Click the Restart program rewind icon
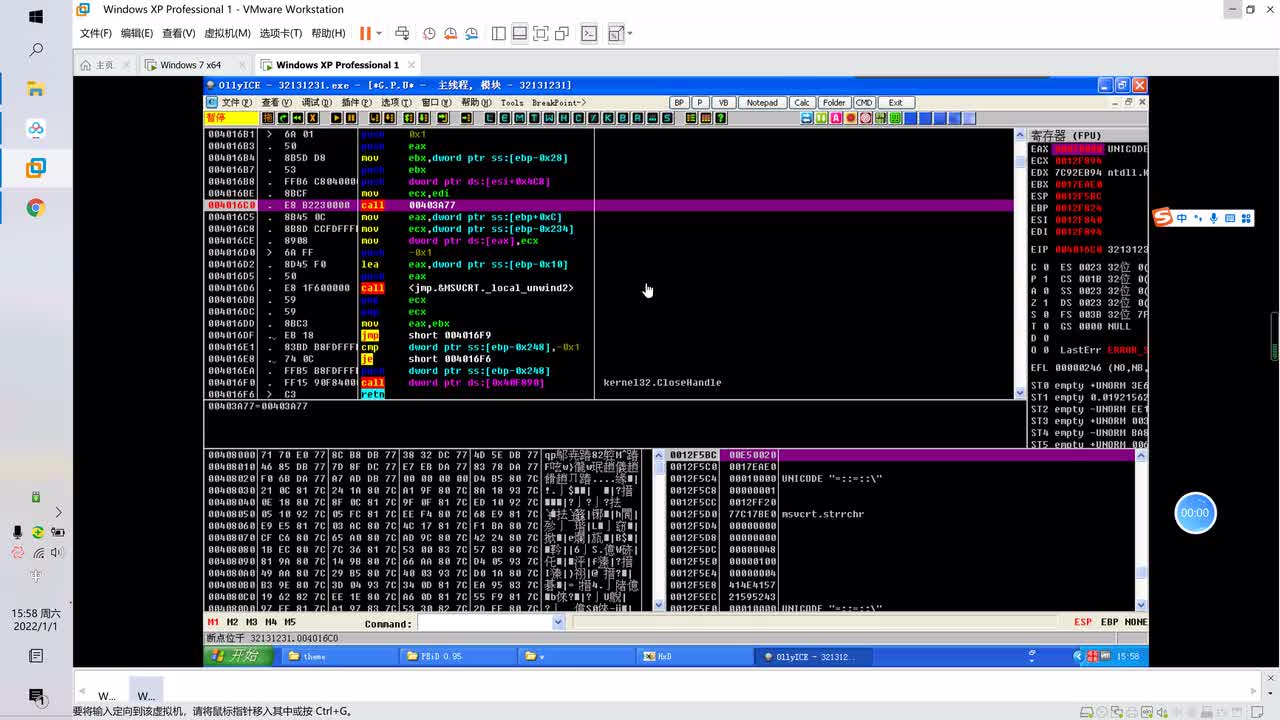The image size is (1280, 720). (x=298, y=118)
